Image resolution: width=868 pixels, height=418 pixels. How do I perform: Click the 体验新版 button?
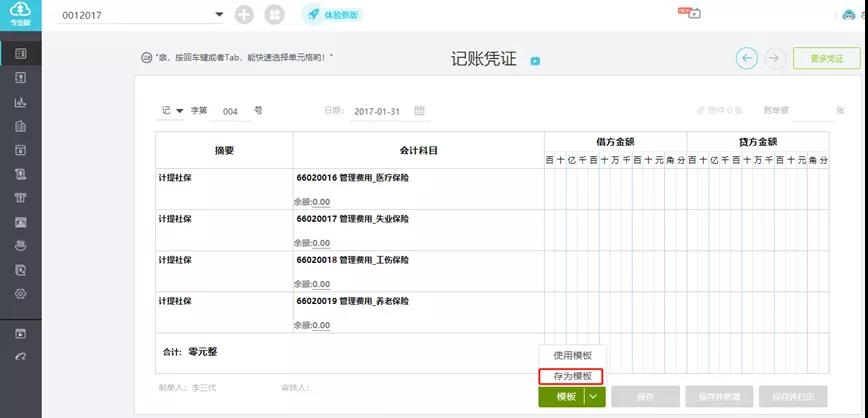click(333, 14)
